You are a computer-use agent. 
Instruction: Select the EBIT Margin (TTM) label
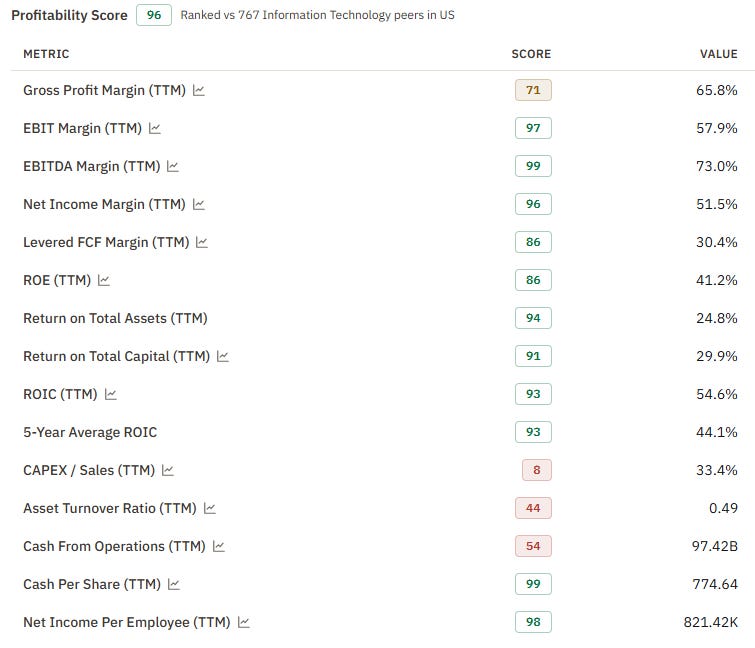[82, 129]
